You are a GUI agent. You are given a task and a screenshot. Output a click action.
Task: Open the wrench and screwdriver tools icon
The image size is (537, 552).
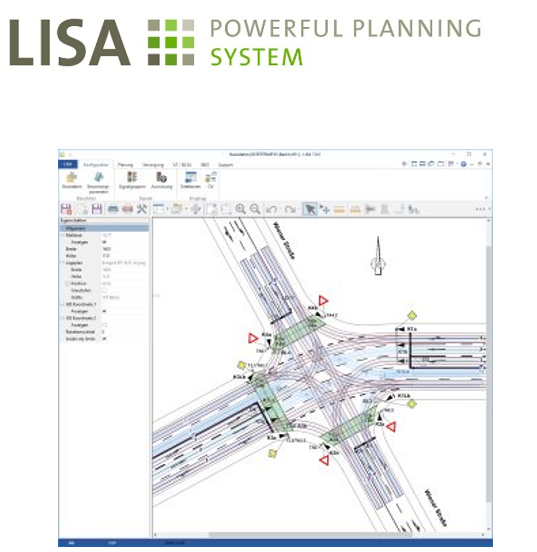click(142, 209)
